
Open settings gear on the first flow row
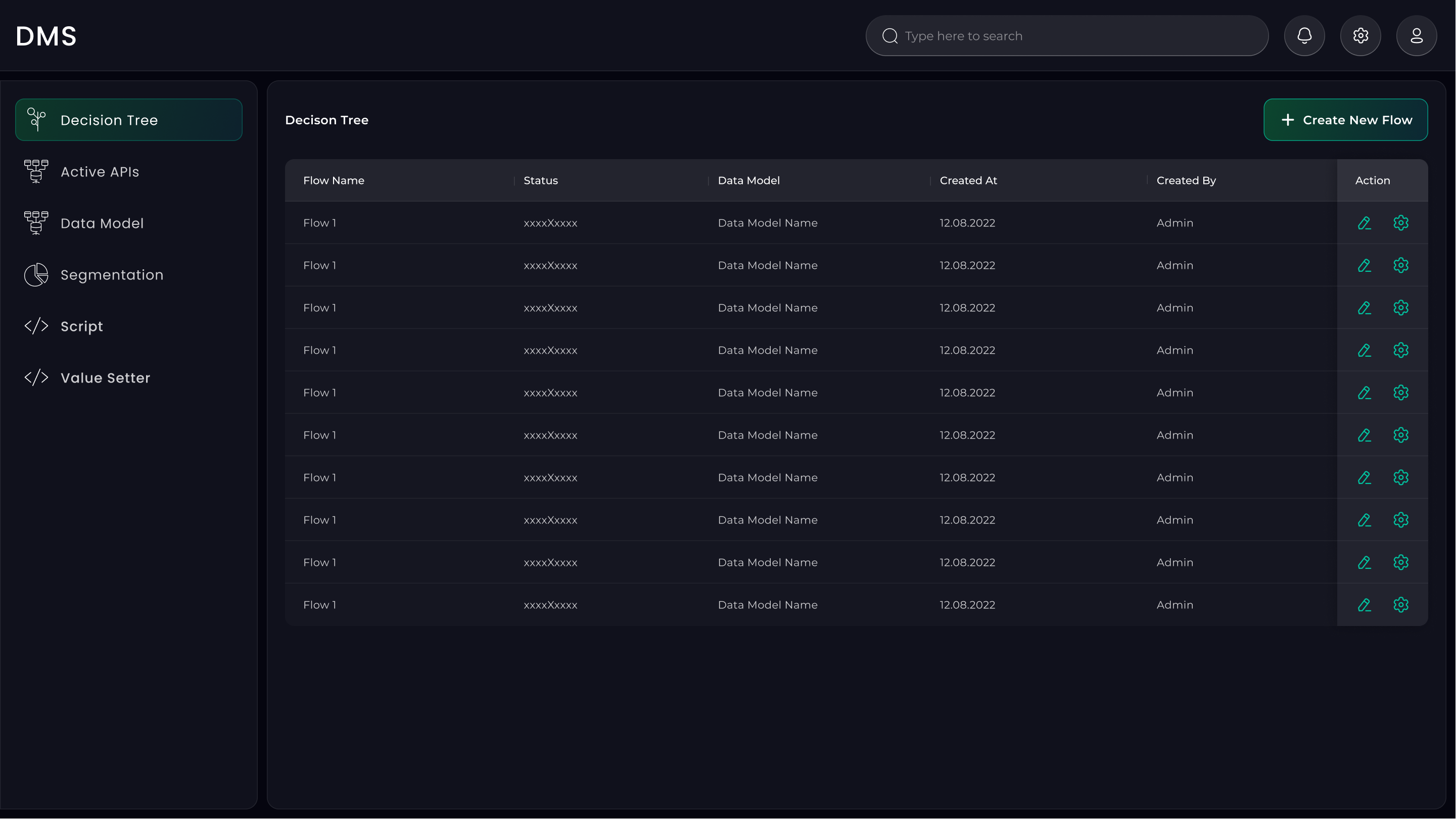click(1400, 223)
